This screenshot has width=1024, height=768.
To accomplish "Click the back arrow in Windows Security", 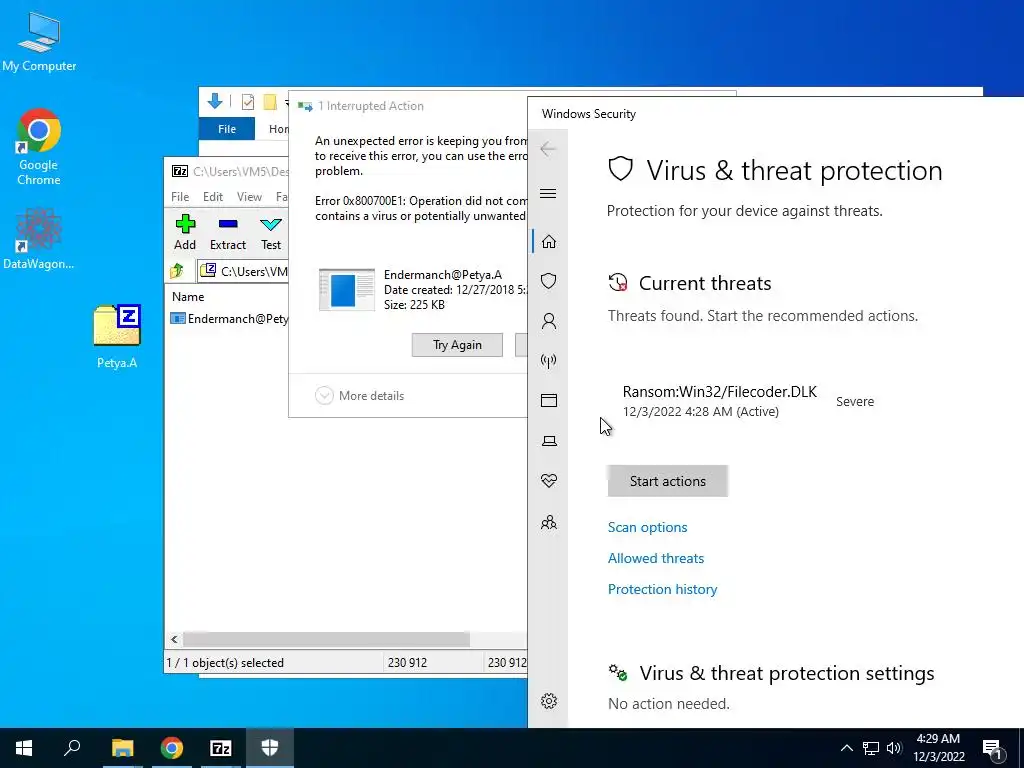I will [x=548, y=149].
